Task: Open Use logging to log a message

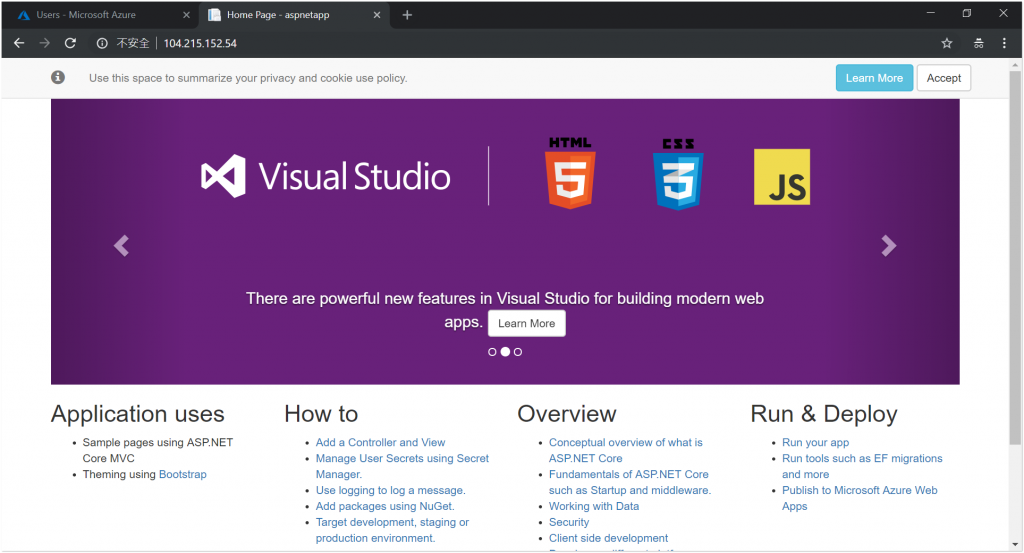Action: point(391,490)
